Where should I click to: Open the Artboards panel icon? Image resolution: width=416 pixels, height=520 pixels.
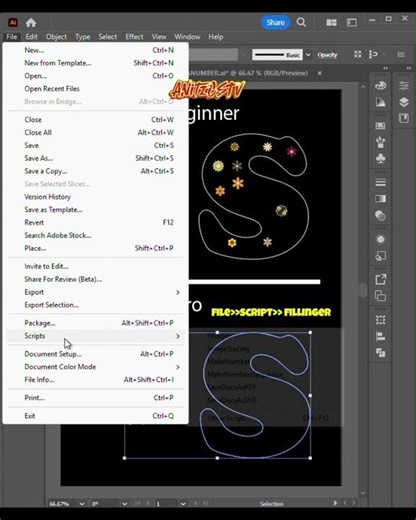pos(380,296)
